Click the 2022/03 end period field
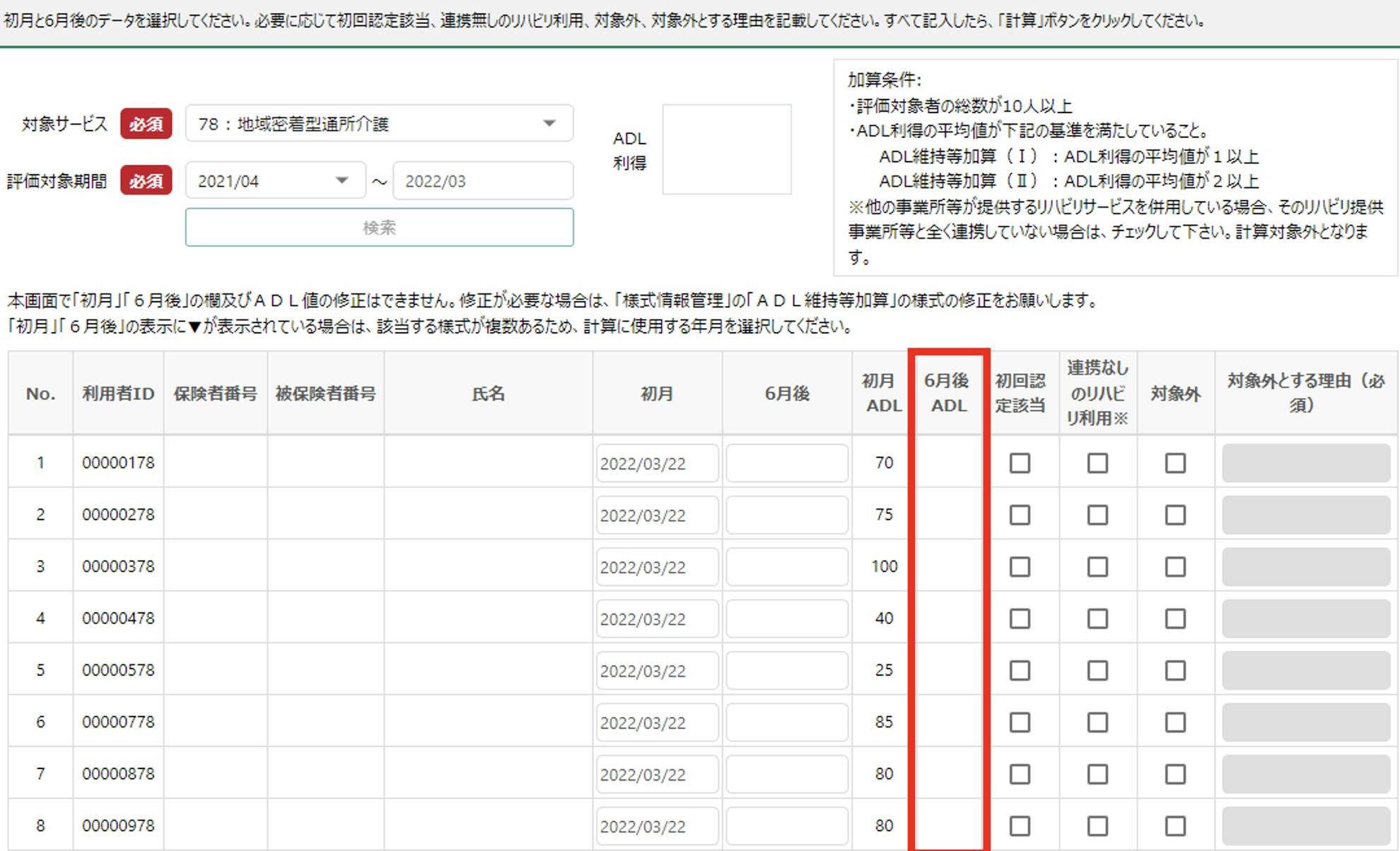 482,181
